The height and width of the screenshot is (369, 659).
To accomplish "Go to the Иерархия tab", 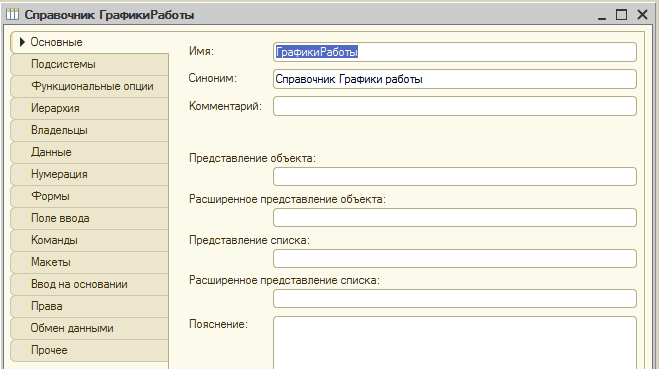I will click(90, 108).
